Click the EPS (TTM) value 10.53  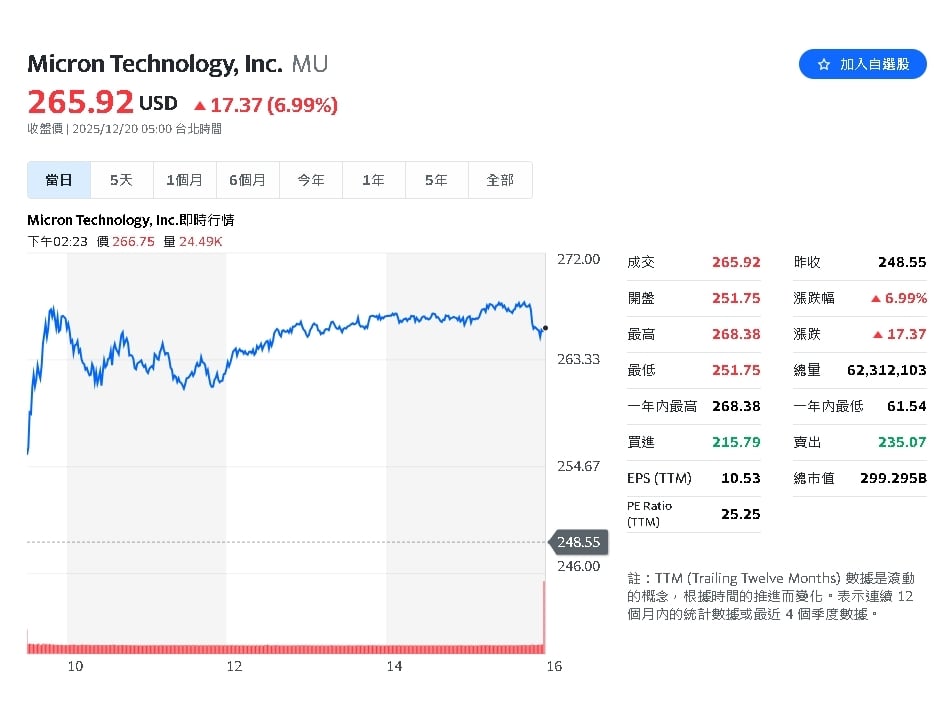(x=741, y=478)
